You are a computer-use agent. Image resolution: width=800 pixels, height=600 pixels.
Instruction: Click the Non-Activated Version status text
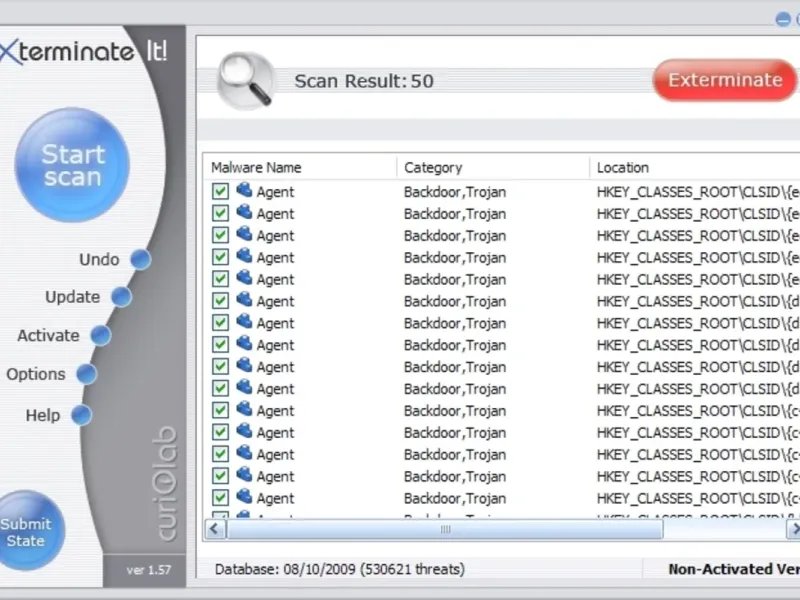[x=734, y=569]
